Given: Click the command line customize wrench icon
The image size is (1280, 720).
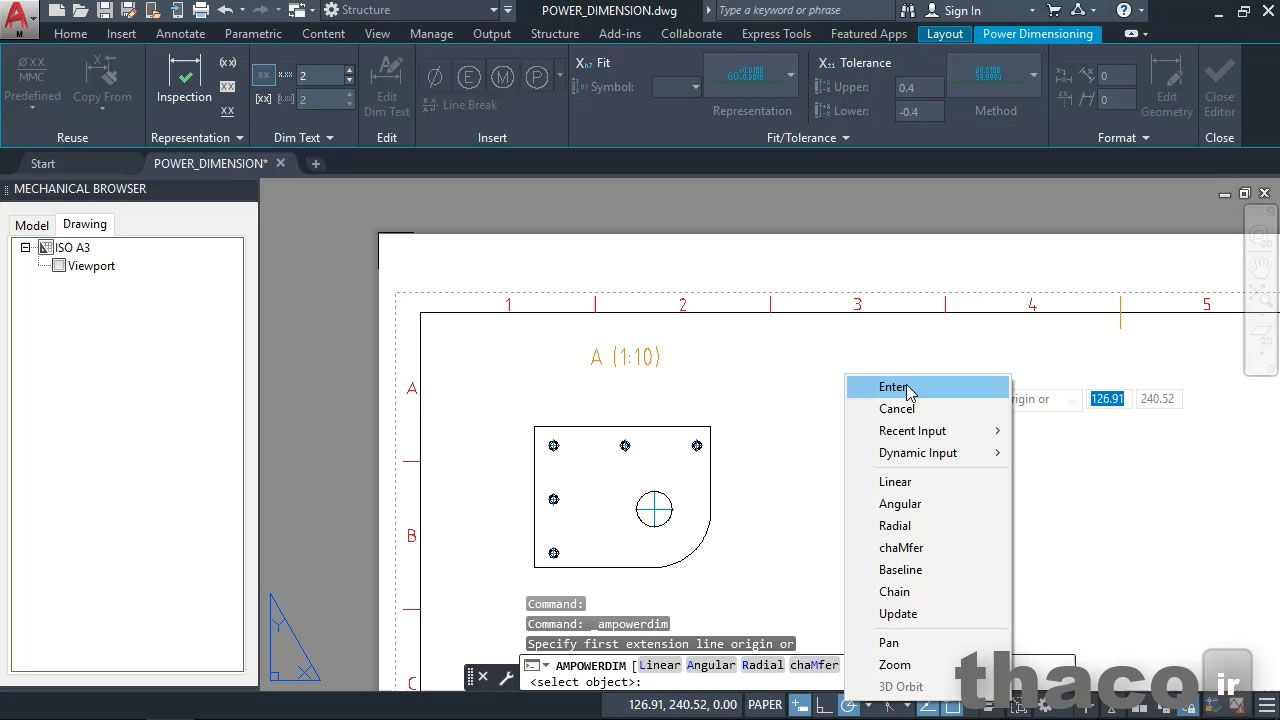Looking at the screenshot, I should (506, 677).
